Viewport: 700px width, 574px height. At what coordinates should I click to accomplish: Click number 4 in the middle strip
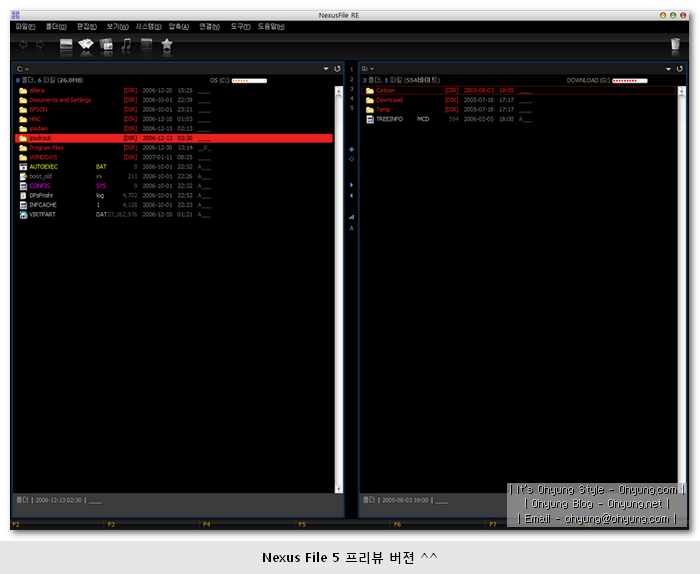click(x=351, y=98)
